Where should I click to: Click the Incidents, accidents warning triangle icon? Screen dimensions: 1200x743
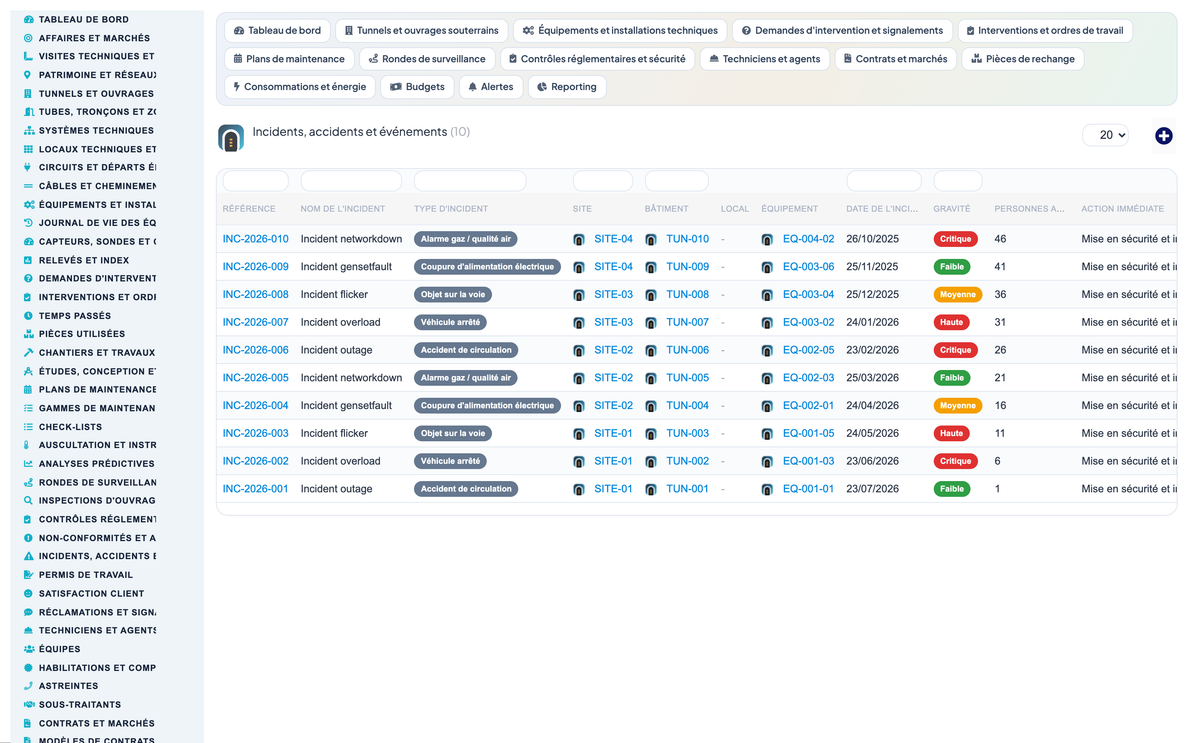point(28,556)
